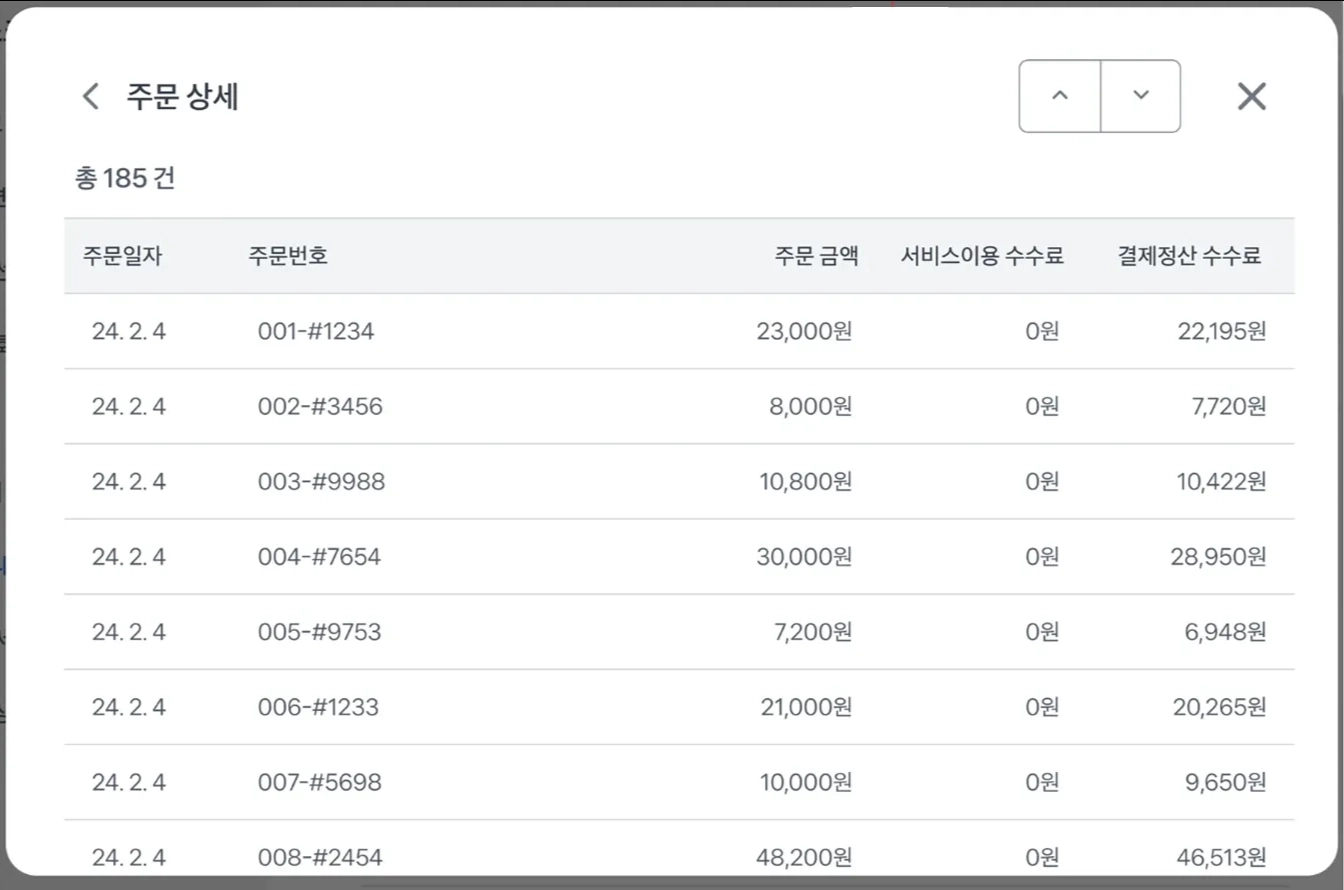1344x890 pixels.
Task: Click order 008-#2454 at the bottom
Action: pyautogui.click(x=320, y=857)
